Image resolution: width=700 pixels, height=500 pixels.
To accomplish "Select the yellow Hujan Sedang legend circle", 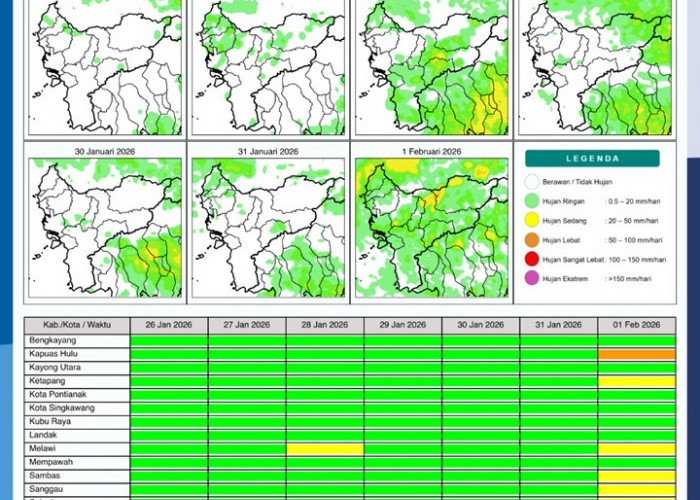I will tap(531, 221).
